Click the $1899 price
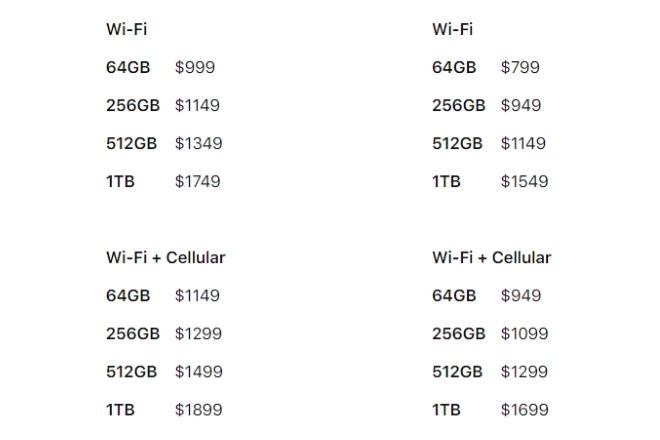The height and width of the screenshot is (440, 660). point(198,409)
